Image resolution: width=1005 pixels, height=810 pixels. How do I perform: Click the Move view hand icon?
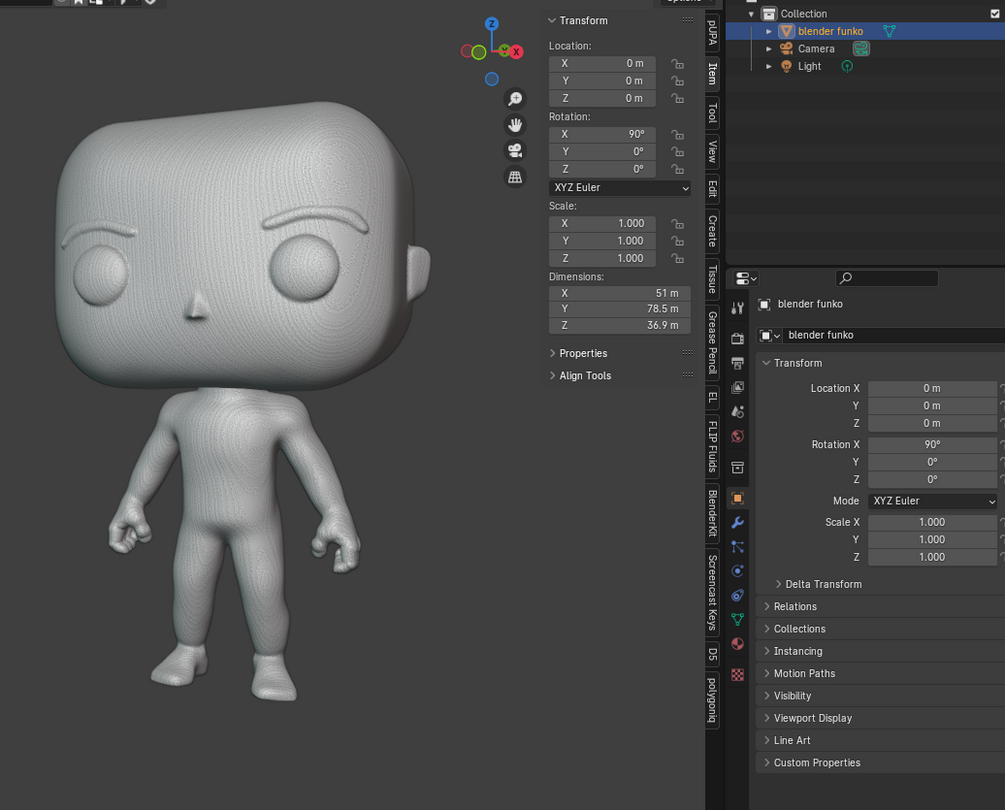[x=515, y=124]
